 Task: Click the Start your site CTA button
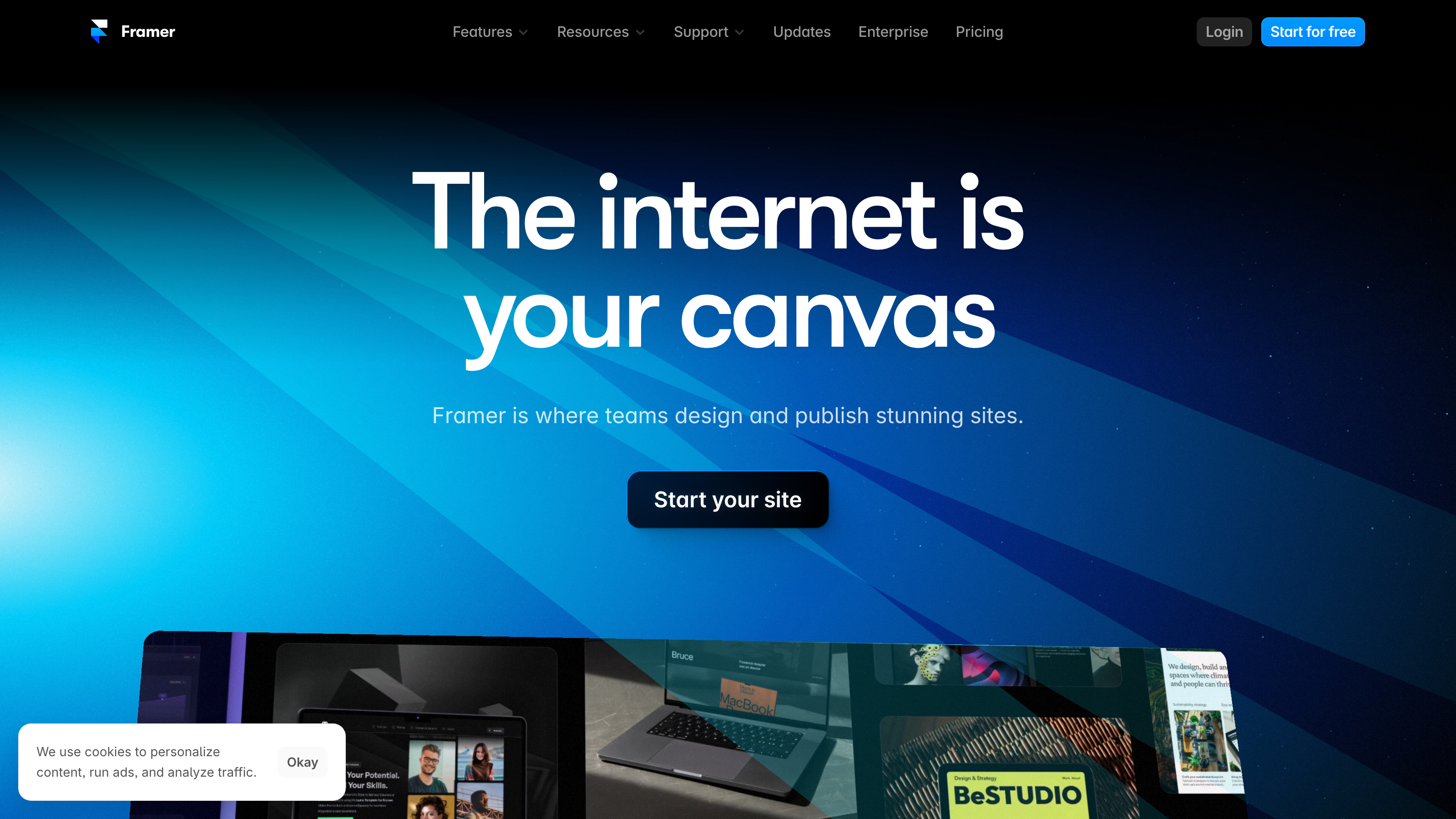click(x=728, y=499)
